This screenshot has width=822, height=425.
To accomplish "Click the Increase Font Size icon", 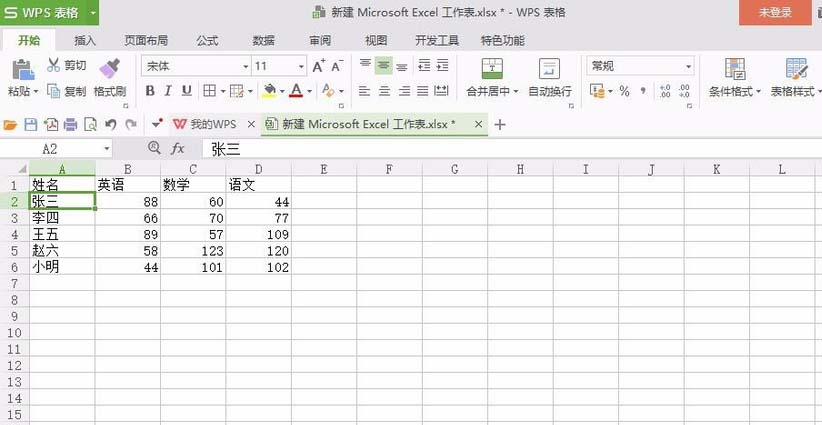I will click(319, 66).
